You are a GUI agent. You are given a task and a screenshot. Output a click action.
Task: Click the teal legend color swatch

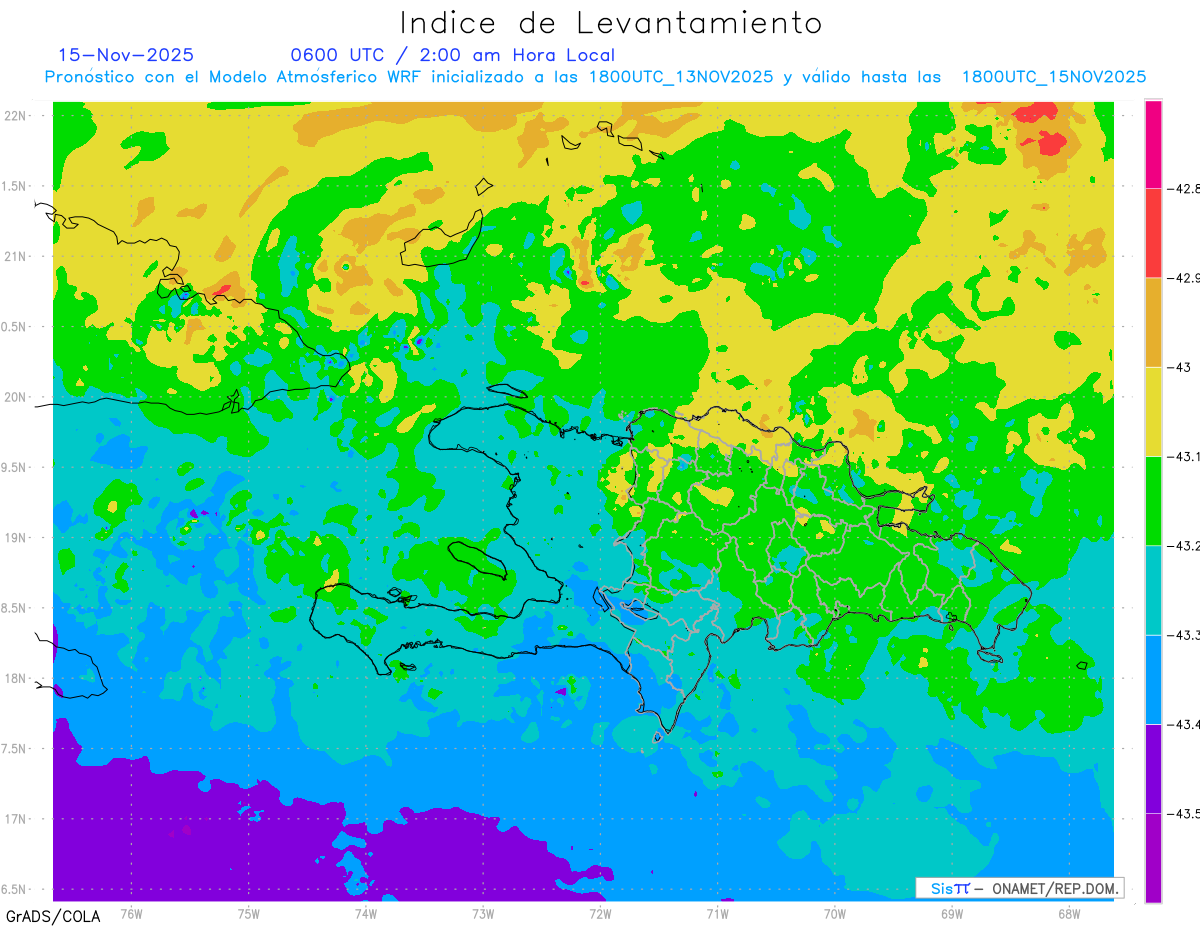click(x=1153, y=590)
